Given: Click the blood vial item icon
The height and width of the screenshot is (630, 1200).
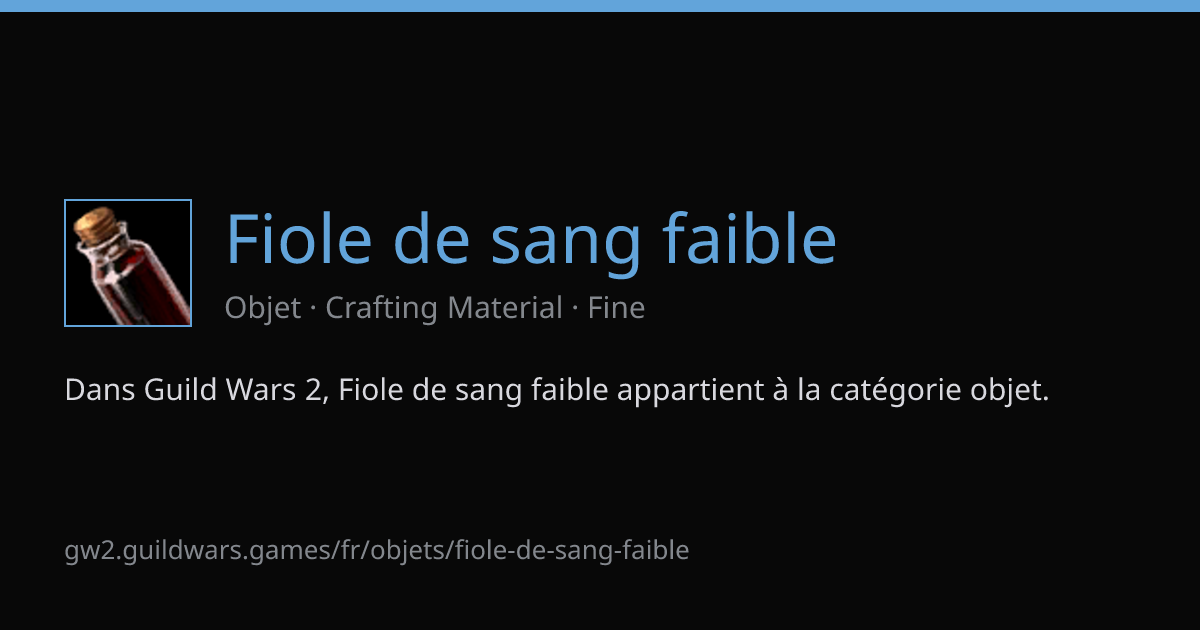Looking at the screenshot, I should click(x=128, y=263).
